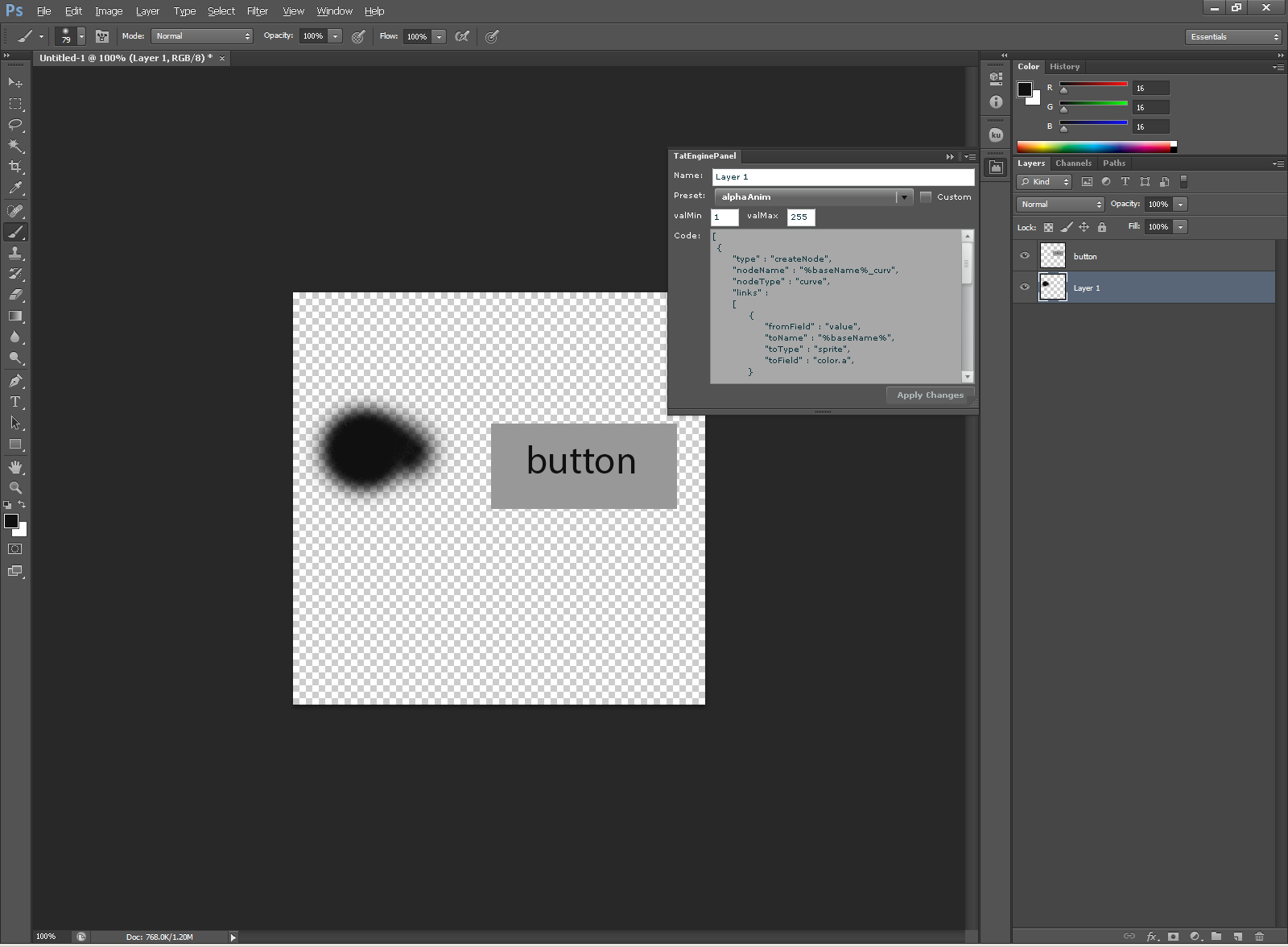
Task: Open the alphaAnim Preset dropdown
Action: point(813,197)
